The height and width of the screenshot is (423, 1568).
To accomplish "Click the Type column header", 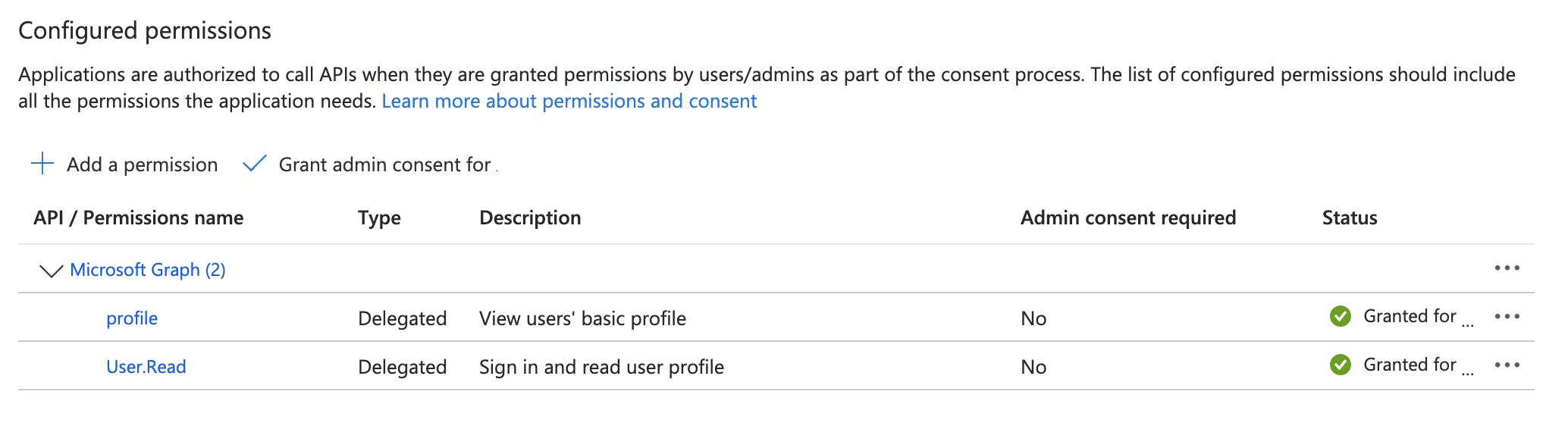I will click(x=379, y=218).
